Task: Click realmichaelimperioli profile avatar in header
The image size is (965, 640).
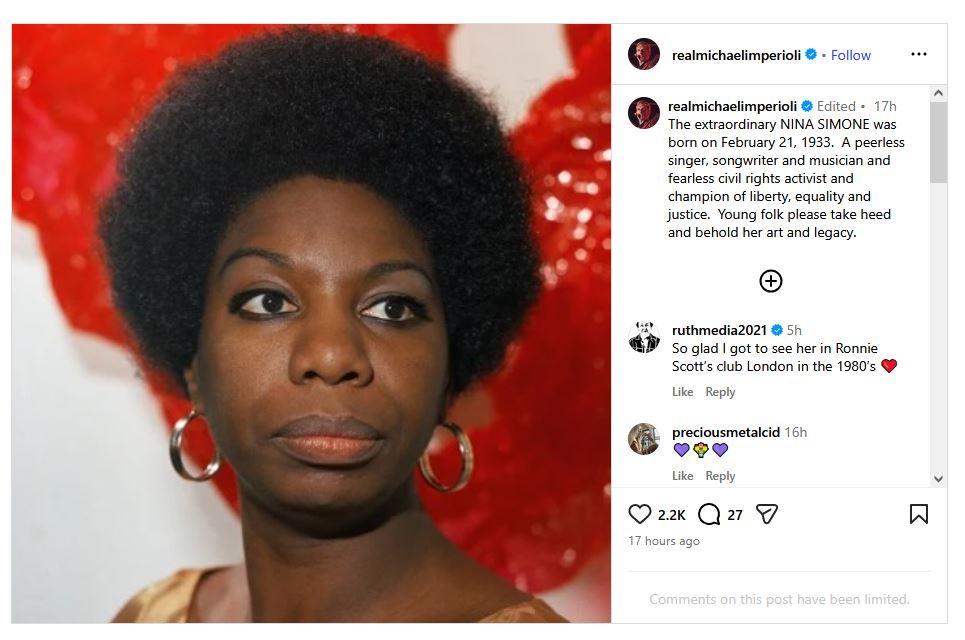Action: coord(644,54)
